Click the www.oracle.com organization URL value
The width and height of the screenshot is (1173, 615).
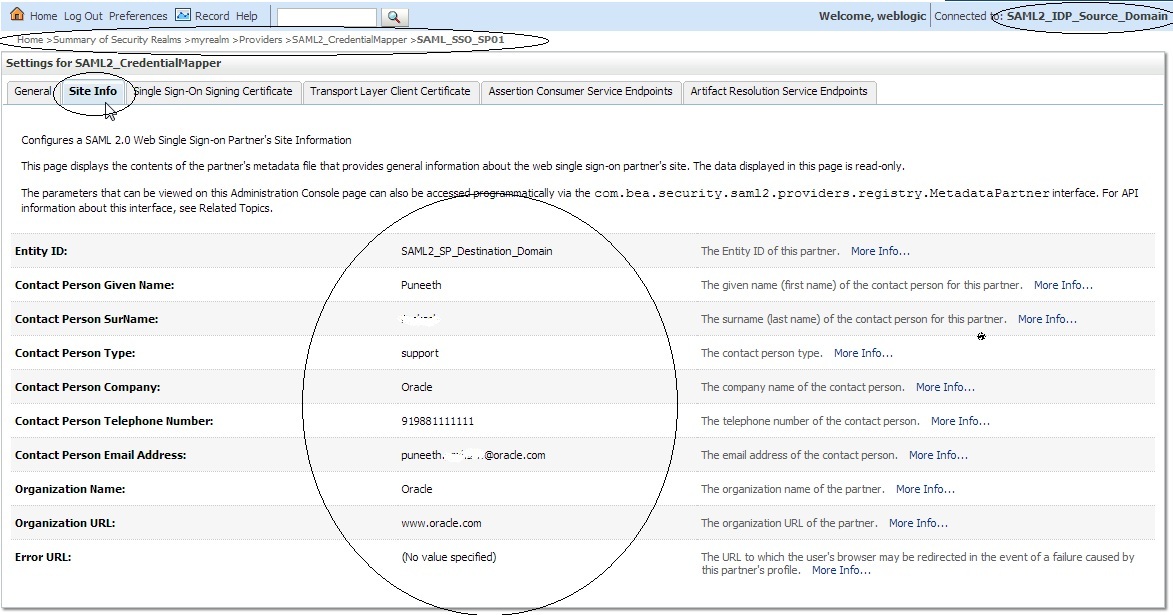(x=441, y=523)
